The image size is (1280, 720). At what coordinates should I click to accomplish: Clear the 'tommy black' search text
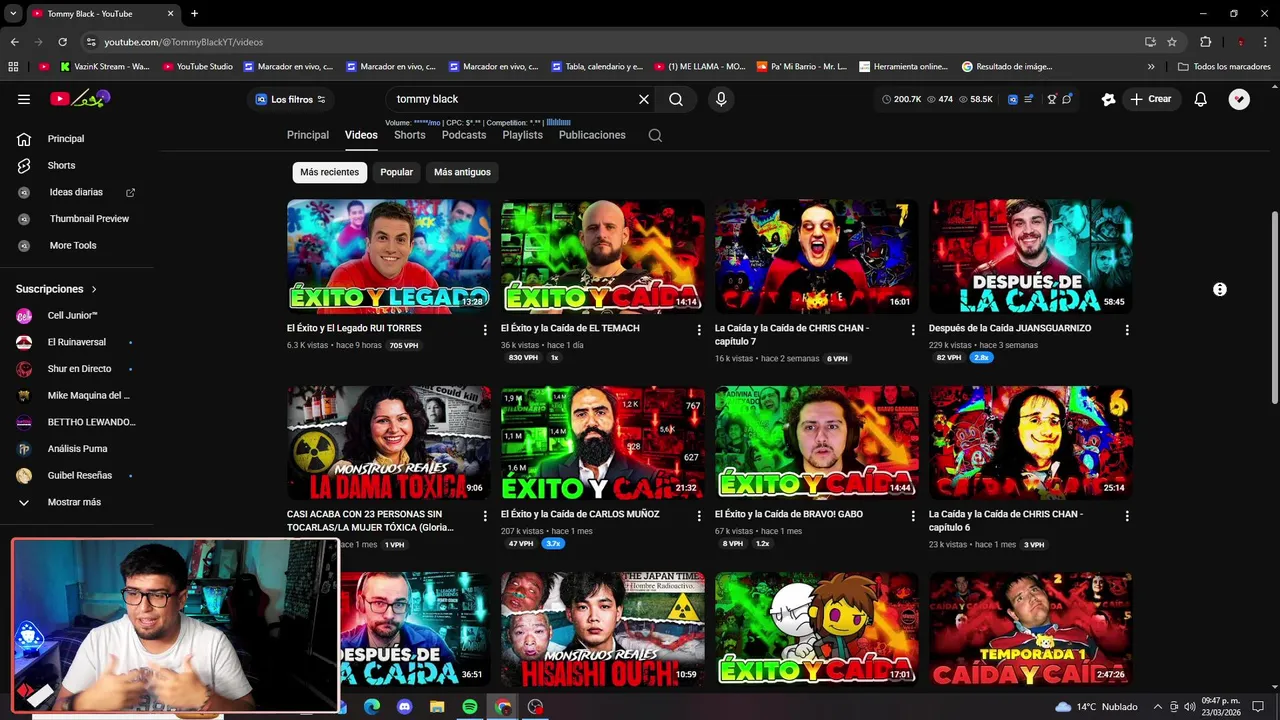[644, 99]
